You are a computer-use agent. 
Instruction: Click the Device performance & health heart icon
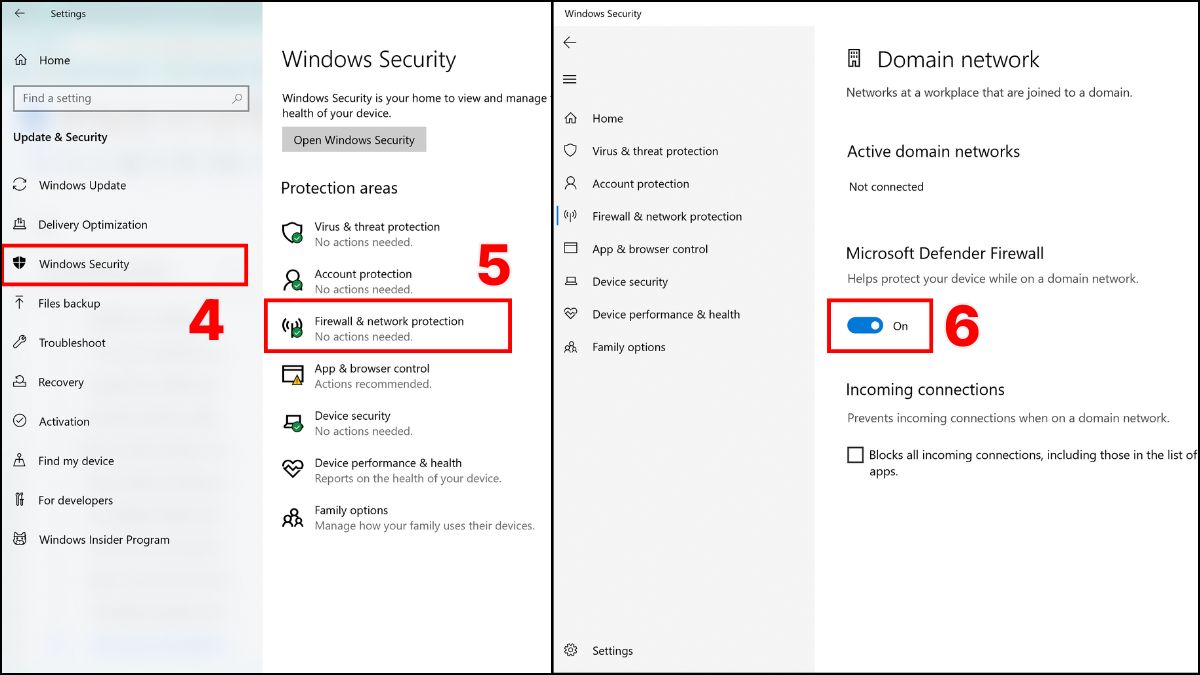292,469
